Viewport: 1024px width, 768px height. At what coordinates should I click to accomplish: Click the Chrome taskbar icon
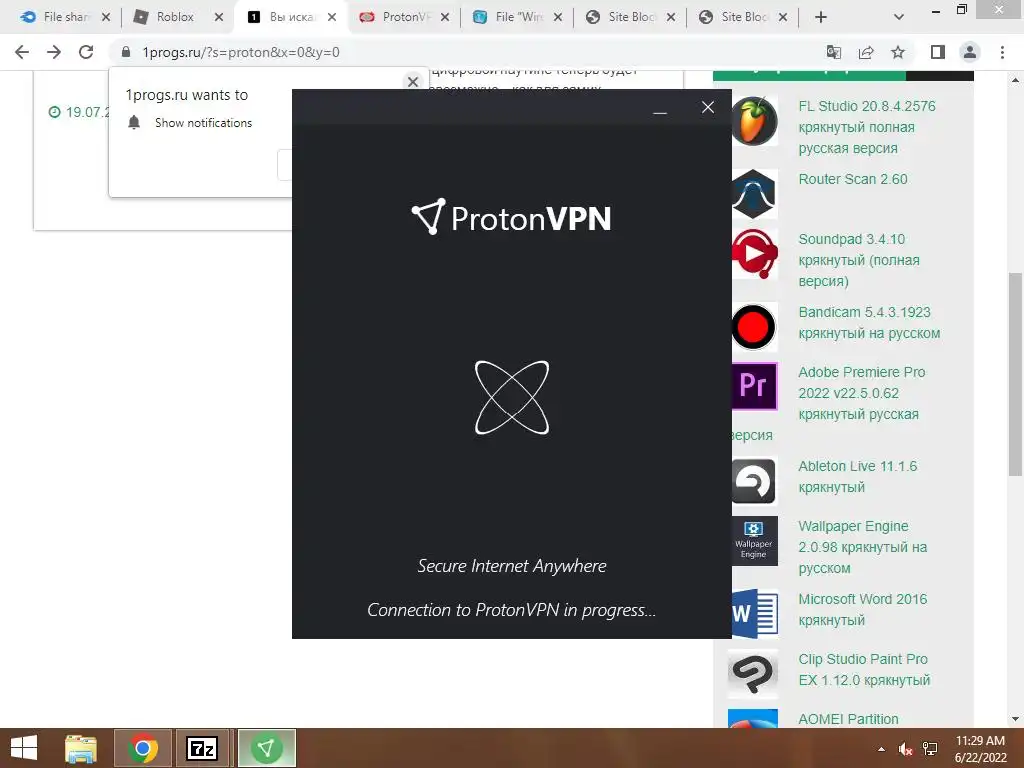(143, 748)
